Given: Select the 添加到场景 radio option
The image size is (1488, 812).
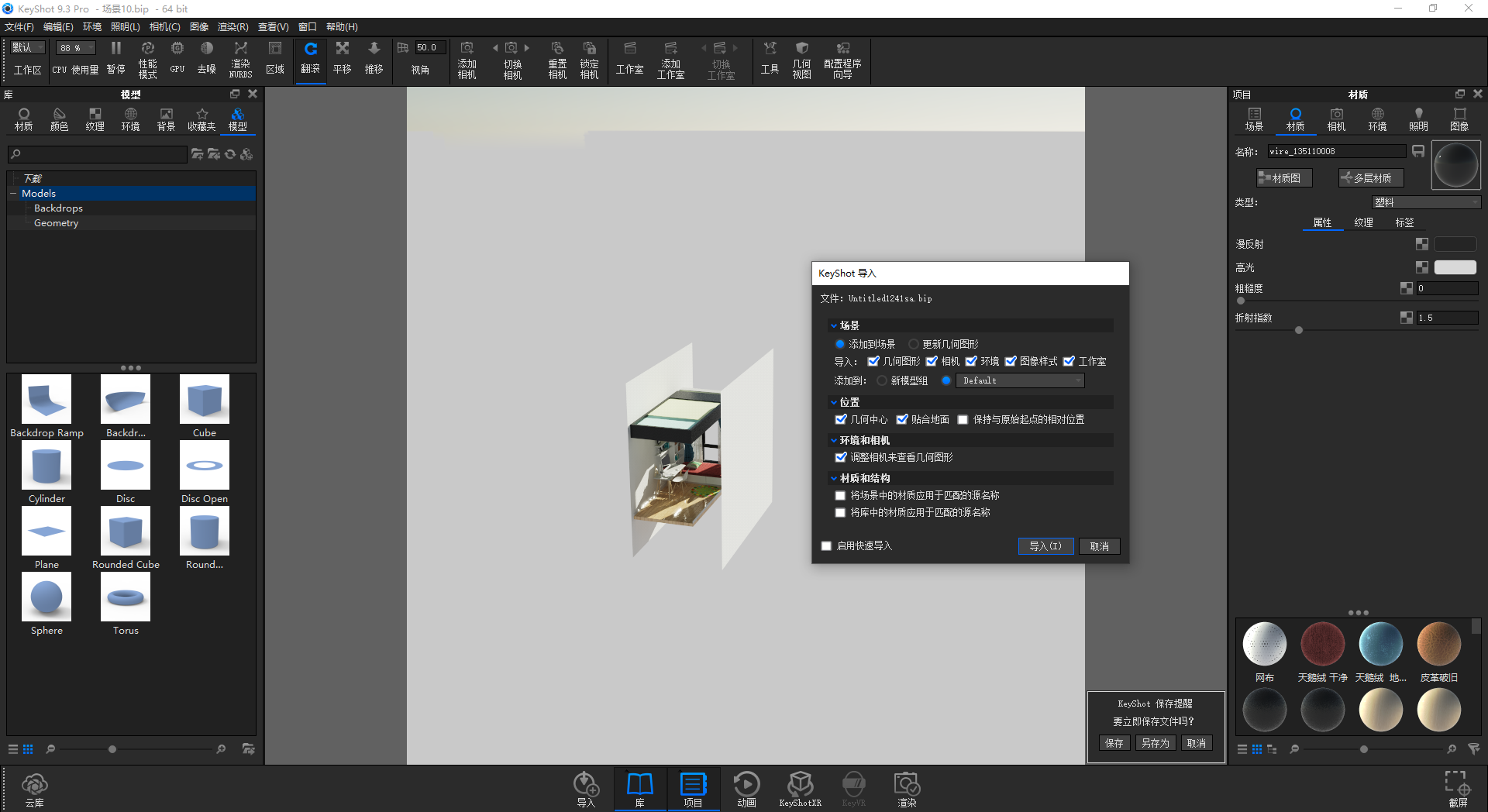Looking at the screenshot, I should pyautogui.click(x=840, y=344).
